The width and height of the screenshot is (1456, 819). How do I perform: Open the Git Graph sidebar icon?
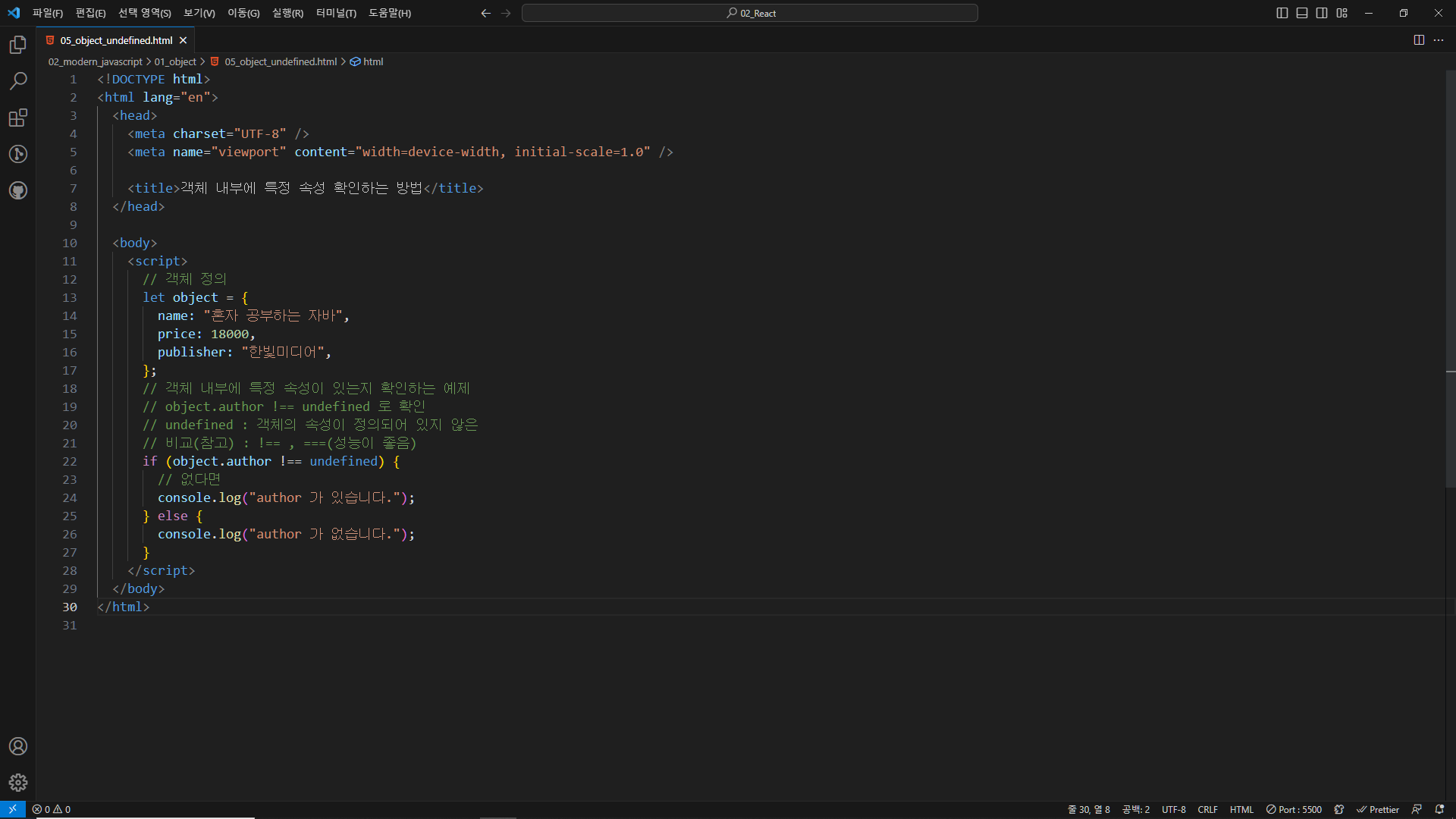pyautogui.click(x=18, y=154)
